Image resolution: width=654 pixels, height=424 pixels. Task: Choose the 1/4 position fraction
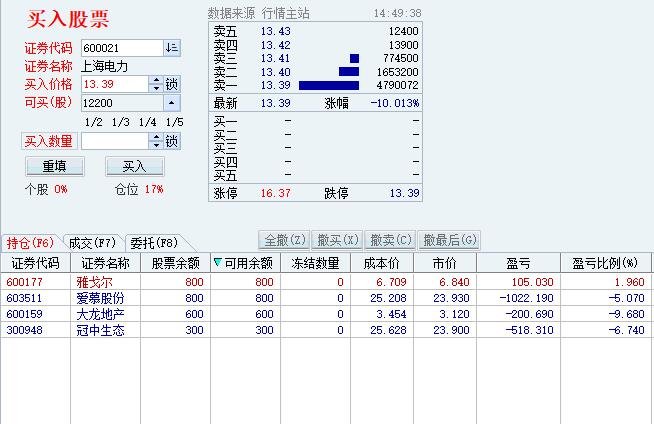[148, 122]
